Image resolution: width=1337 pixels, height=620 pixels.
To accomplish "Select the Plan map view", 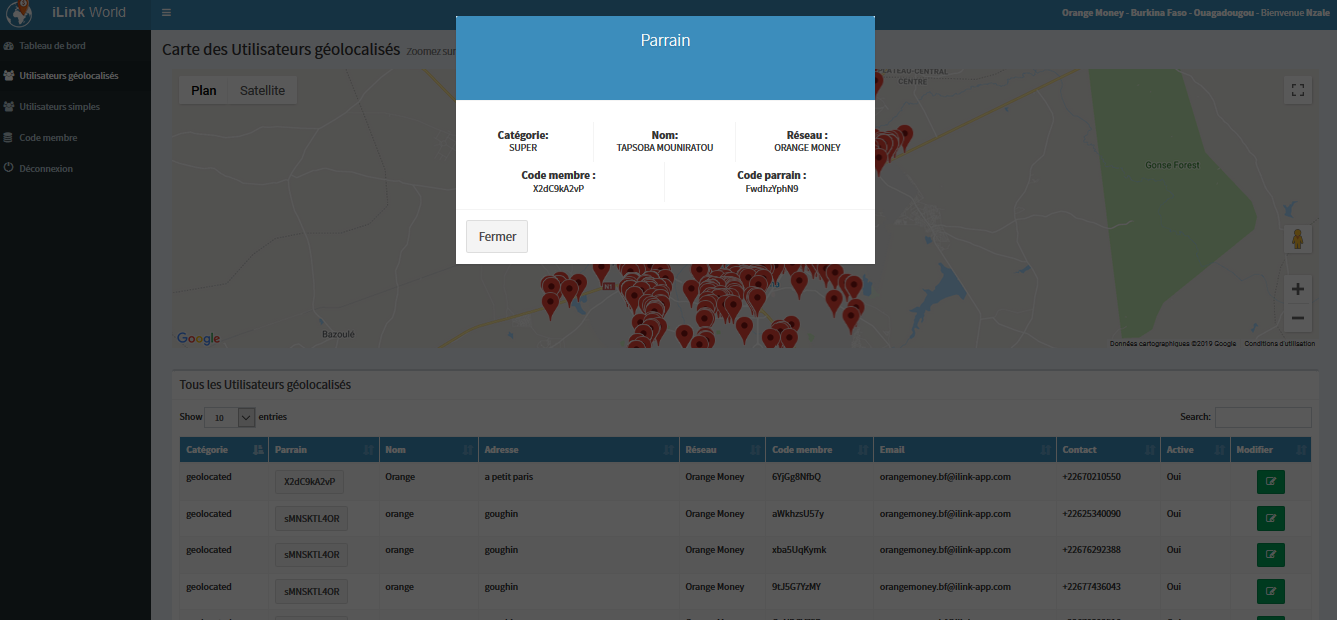I will click(204, 91).
